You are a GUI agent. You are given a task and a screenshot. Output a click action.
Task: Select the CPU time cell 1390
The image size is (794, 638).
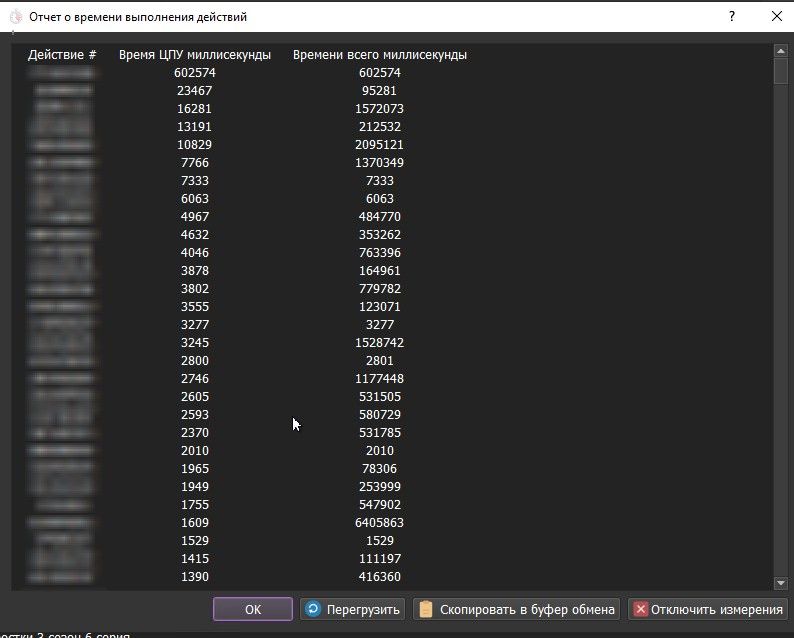(x=195, y=577)
